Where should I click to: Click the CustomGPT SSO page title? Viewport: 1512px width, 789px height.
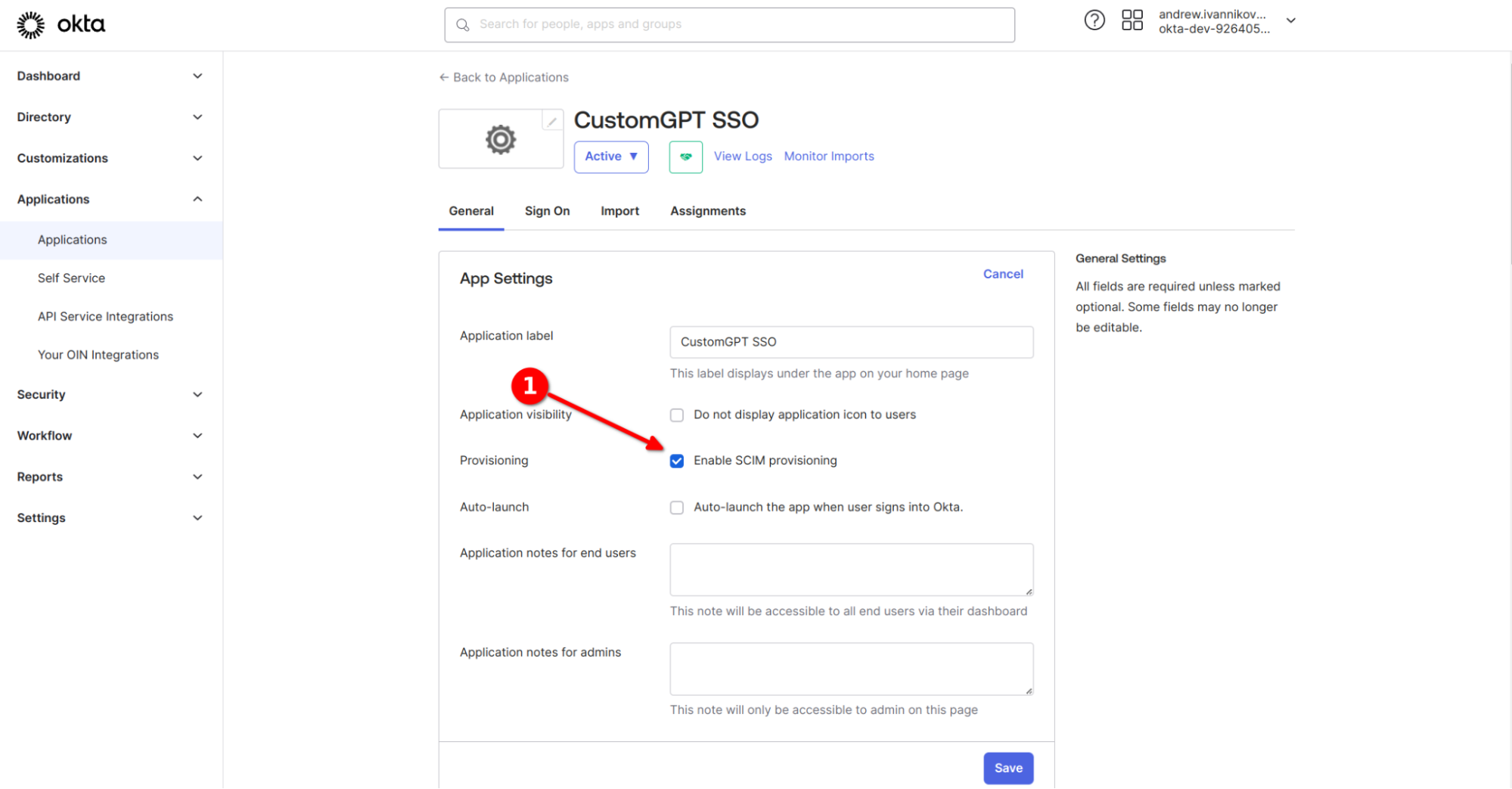[666, 120]
